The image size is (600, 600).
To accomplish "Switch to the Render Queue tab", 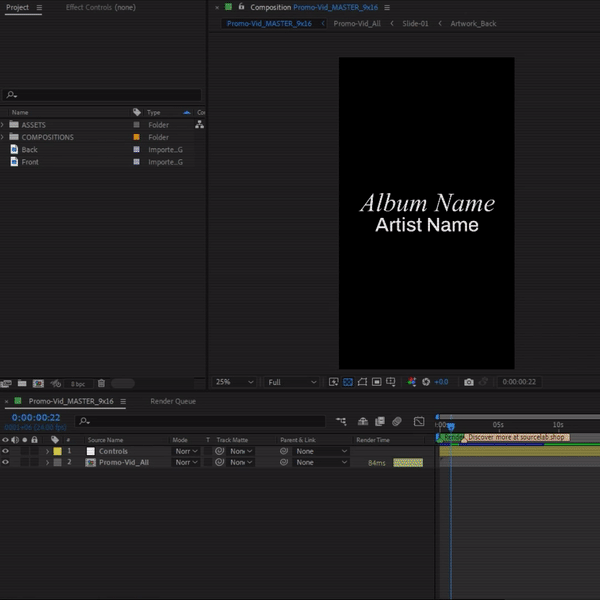I will coord(173,401).
